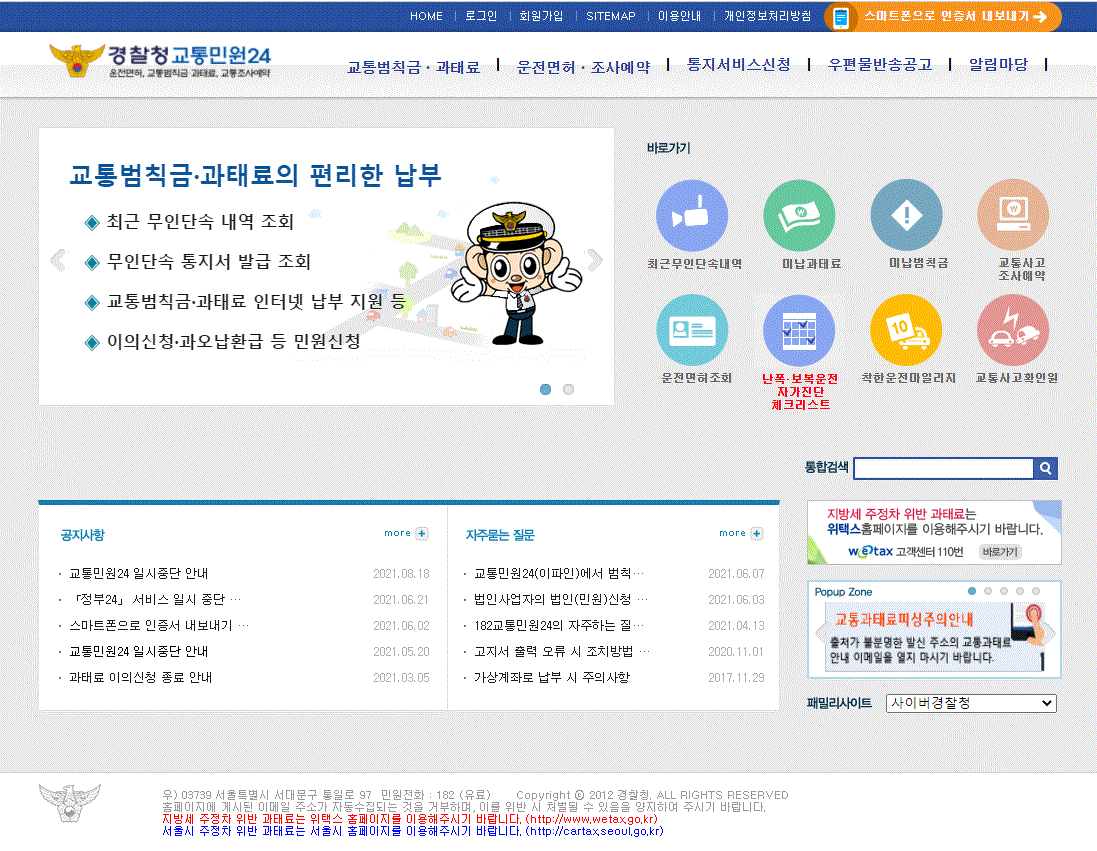
Task: Open the 알림마당 menu
Action: 998,64
